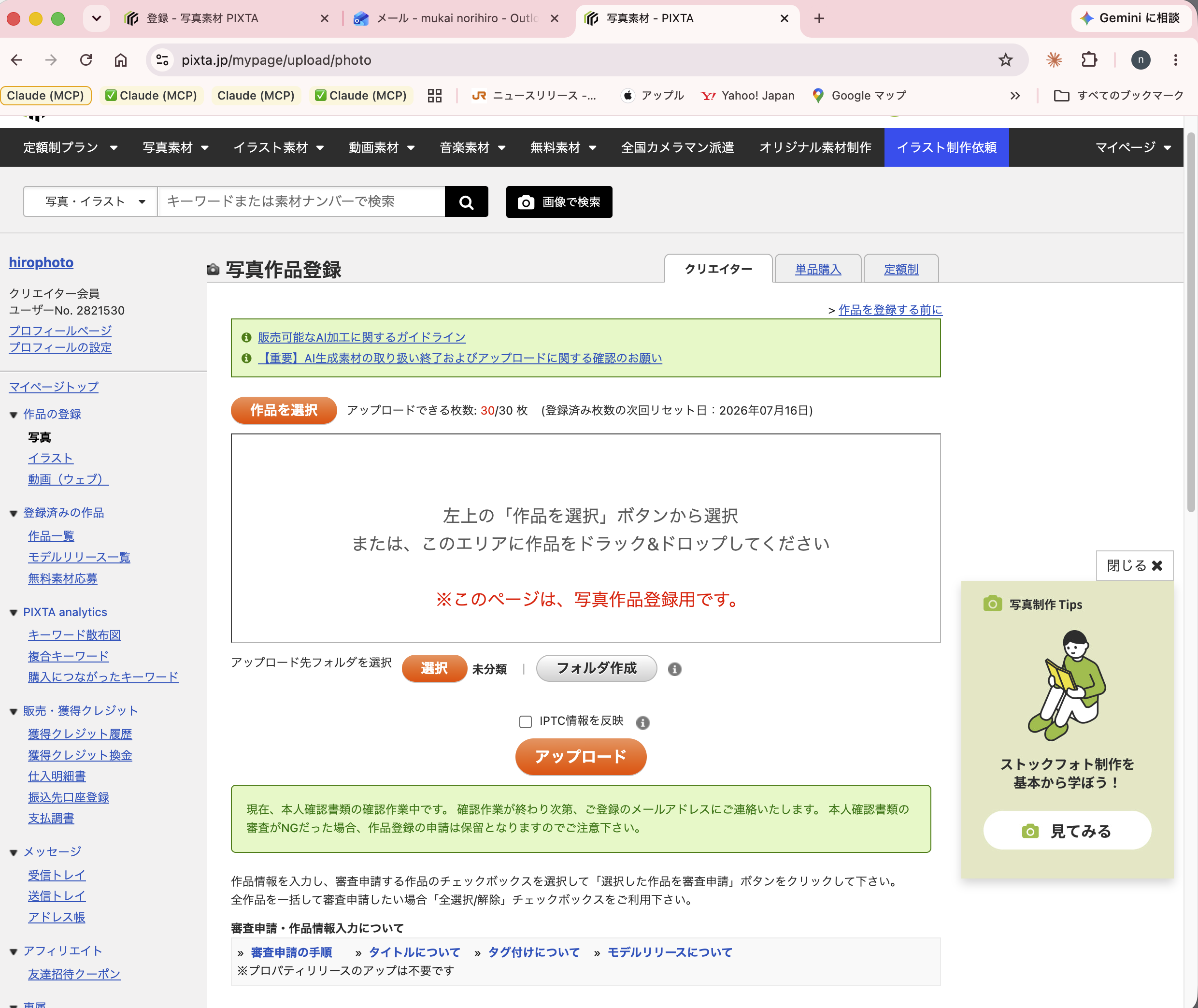Click the orange アップロード button
This screenshot has height=1008, width=1198.
coord(581,757)
